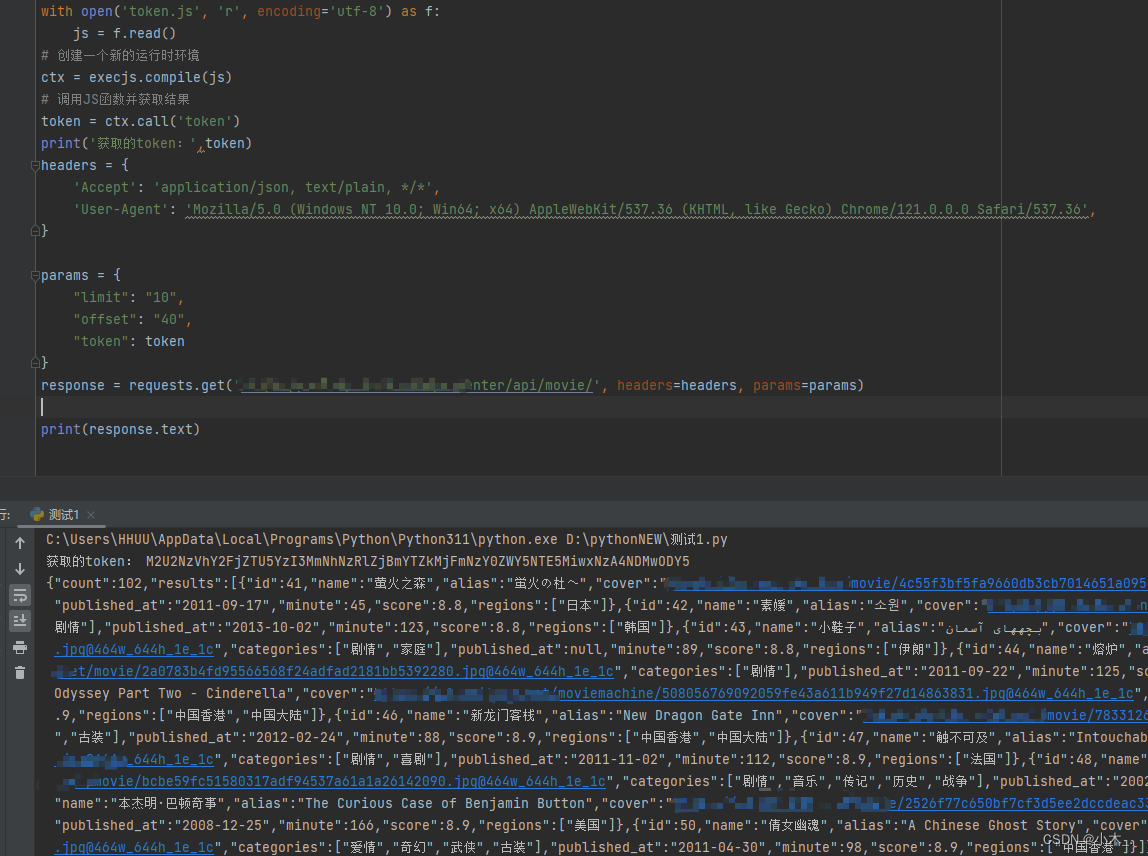Open the api/movie/ URL in requests.get
This screenshot has height=856, width=1148.
[x=416, y=385]
